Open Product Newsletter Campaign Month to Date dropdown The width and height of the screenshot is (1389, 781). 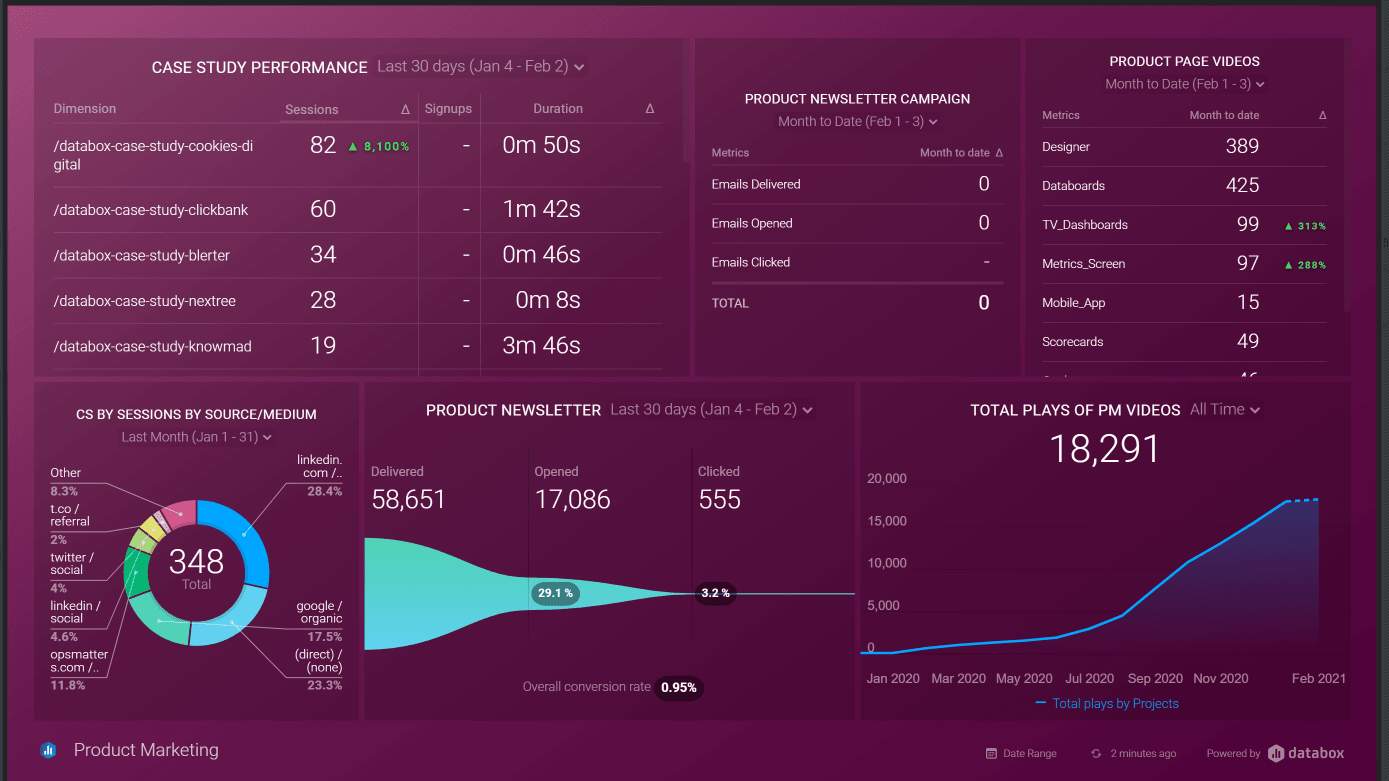pos(858,122)
